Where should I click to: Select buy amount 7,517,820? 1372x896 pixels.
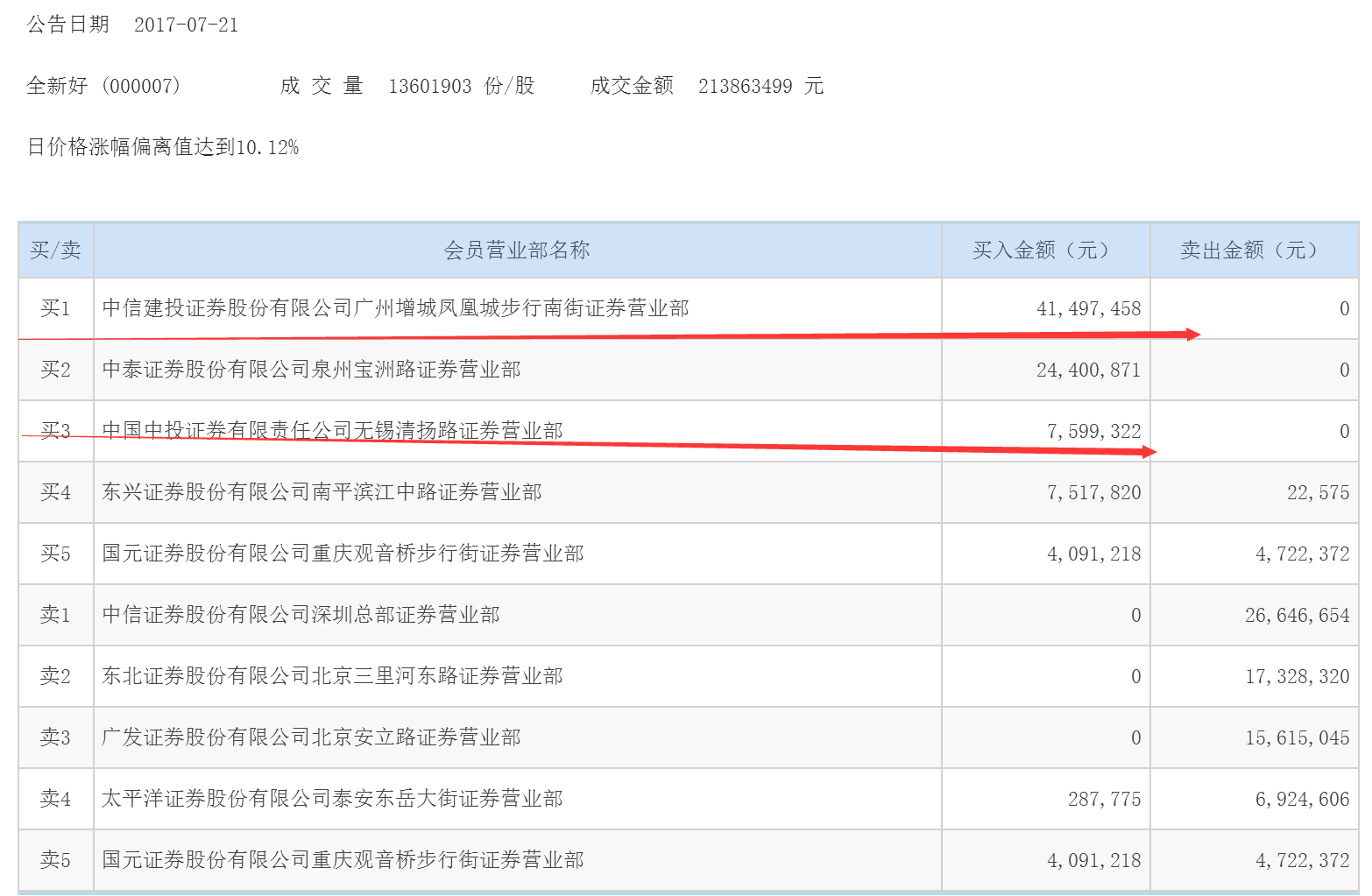tap(1094, 492)
